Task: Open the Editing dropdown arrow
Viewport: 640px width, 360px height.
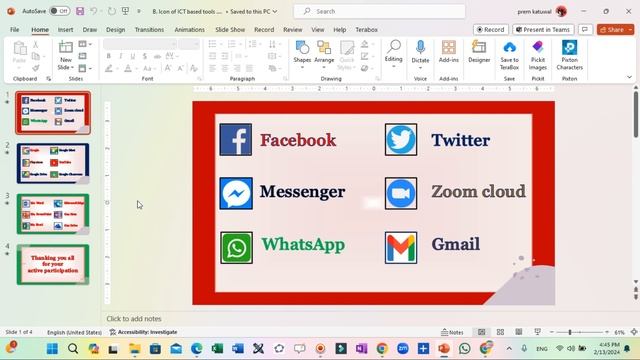Action: click(393, 66)
